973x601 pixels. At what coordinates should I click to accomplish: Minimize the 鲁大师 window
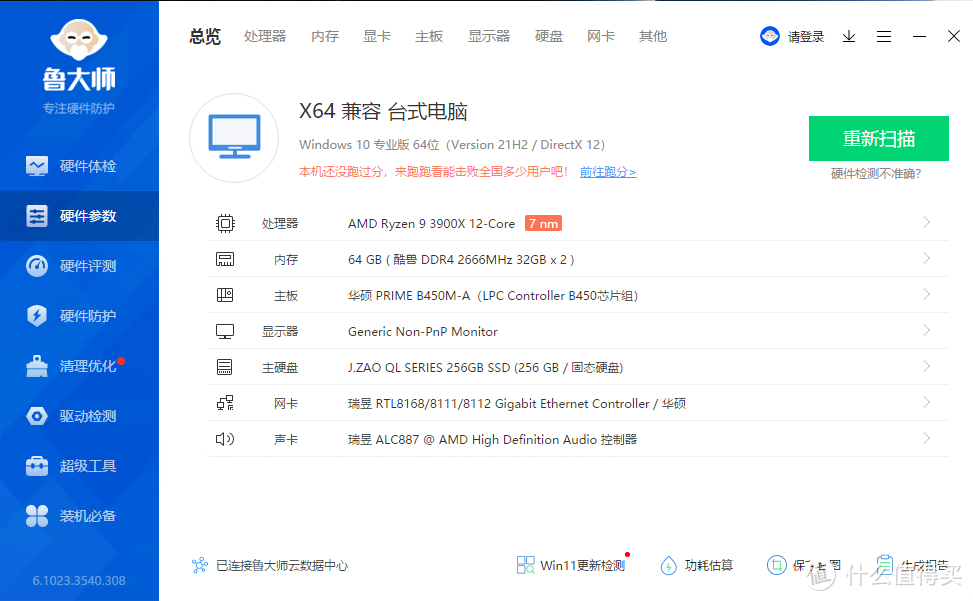tap(919, 37)
